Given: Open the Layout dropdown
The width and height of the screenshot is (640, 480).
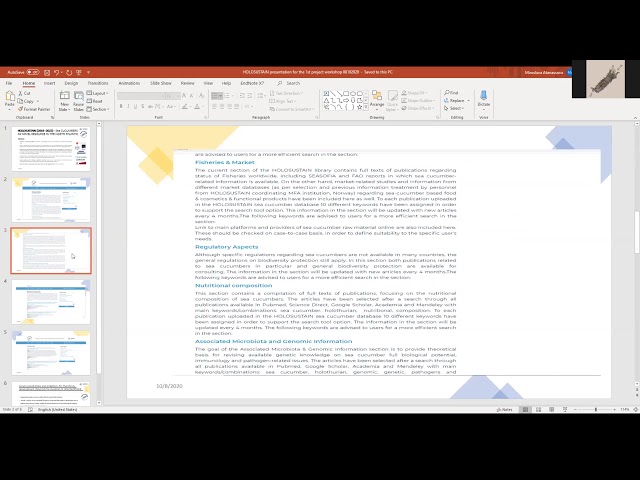Looking at the screenshot, I should [x=99, y=92].
